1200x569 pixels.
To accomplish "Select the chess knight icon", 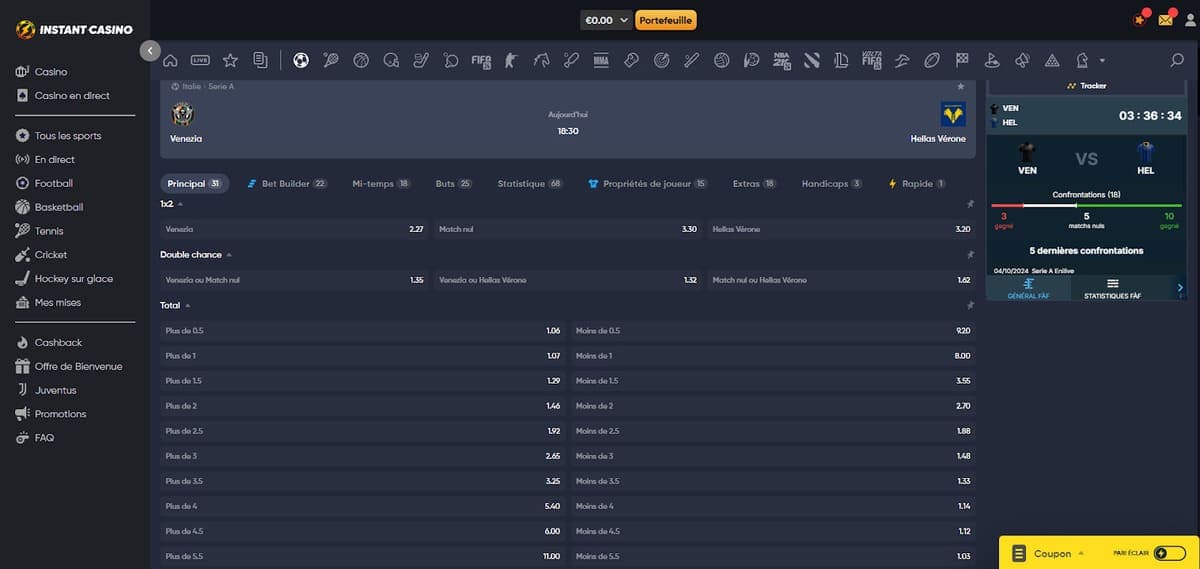I will coord(1082,60).
